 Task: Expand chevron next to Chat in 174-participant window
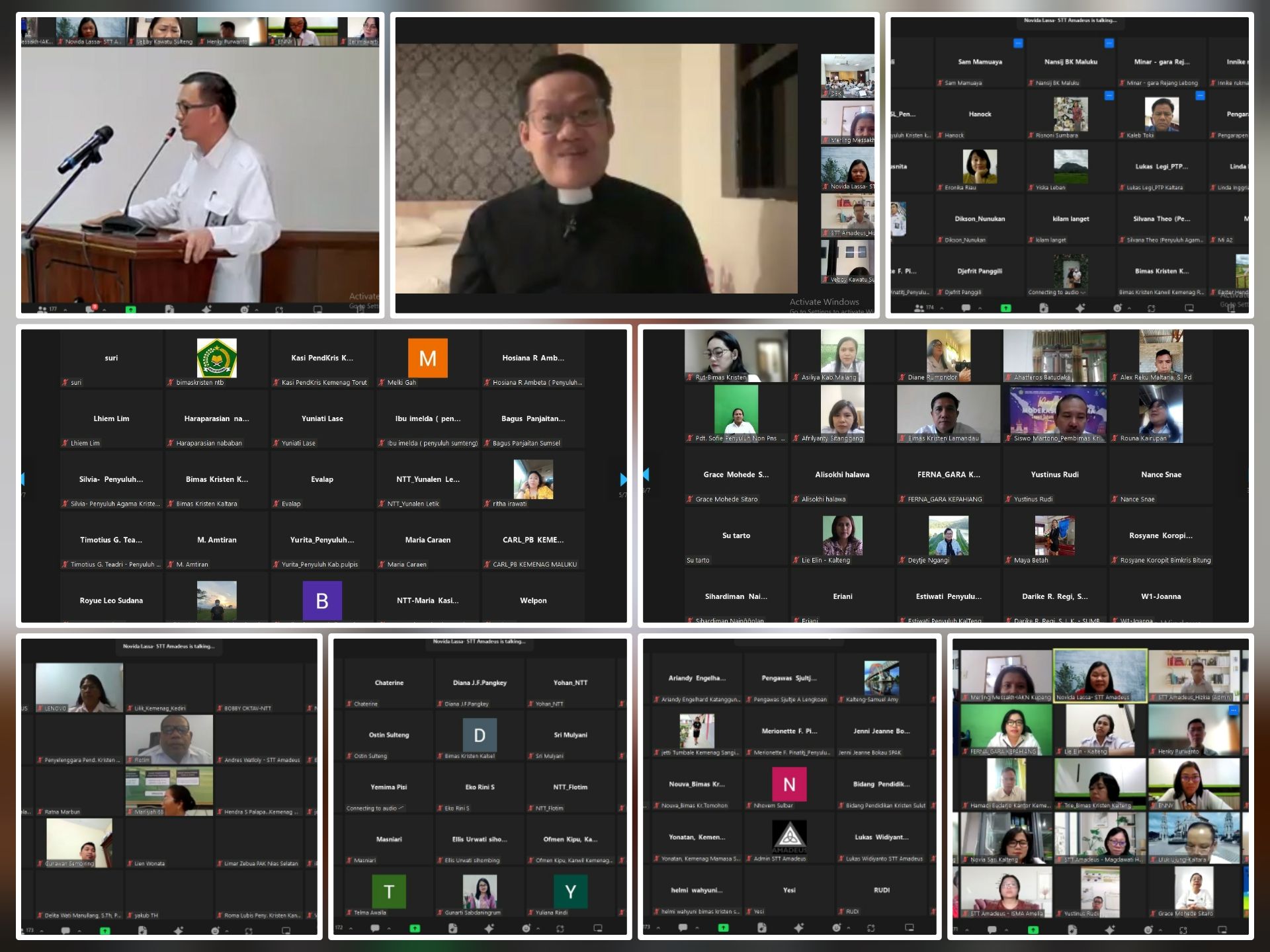(x=980, y=308)
